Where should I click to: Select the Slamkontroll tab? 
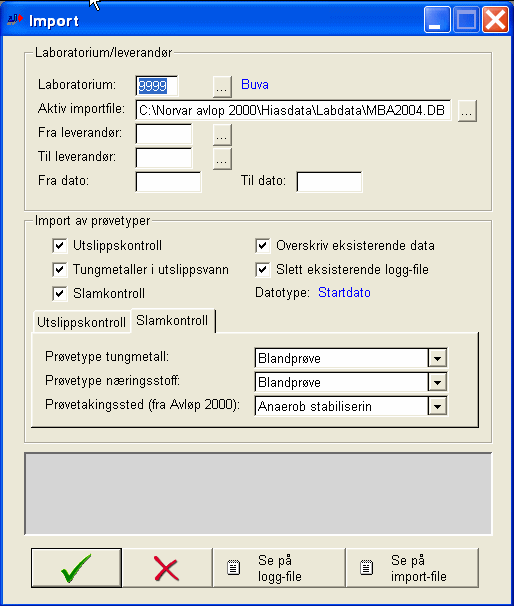tap(172, 320)
